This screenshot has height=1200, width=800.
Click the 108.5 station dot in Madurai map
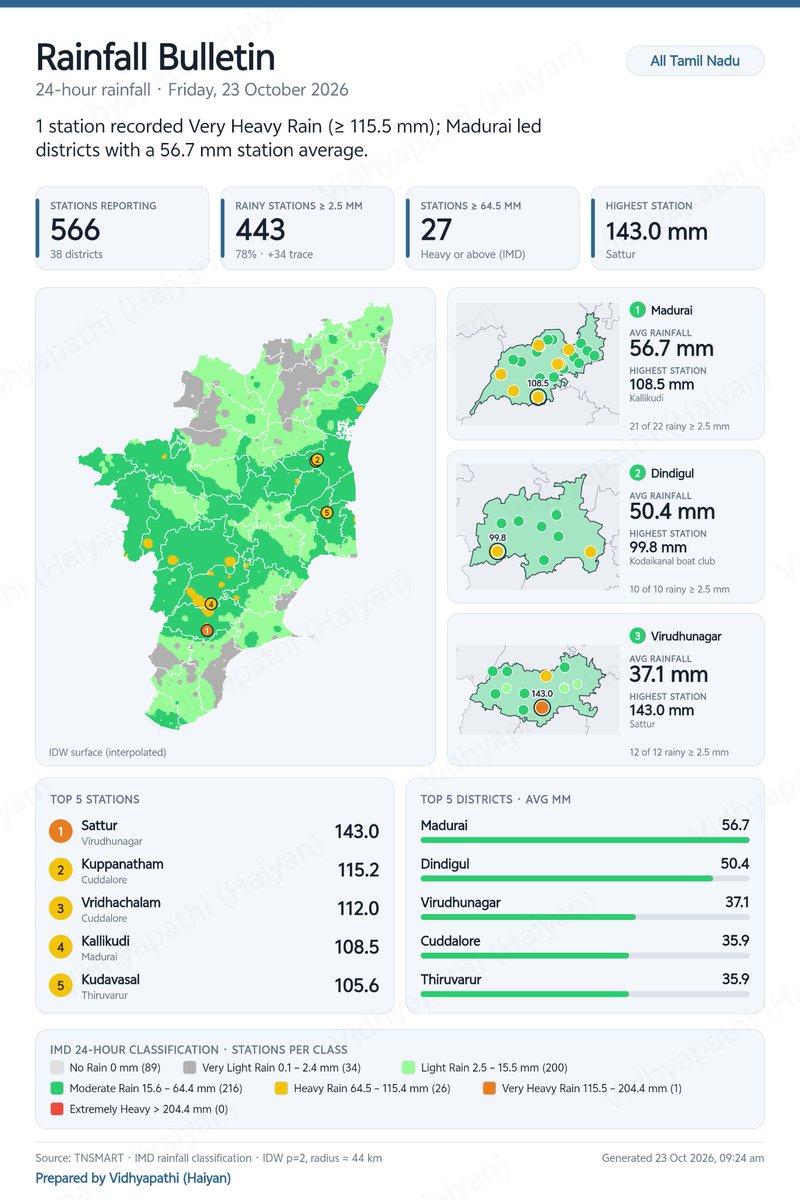tap(538, 397)
